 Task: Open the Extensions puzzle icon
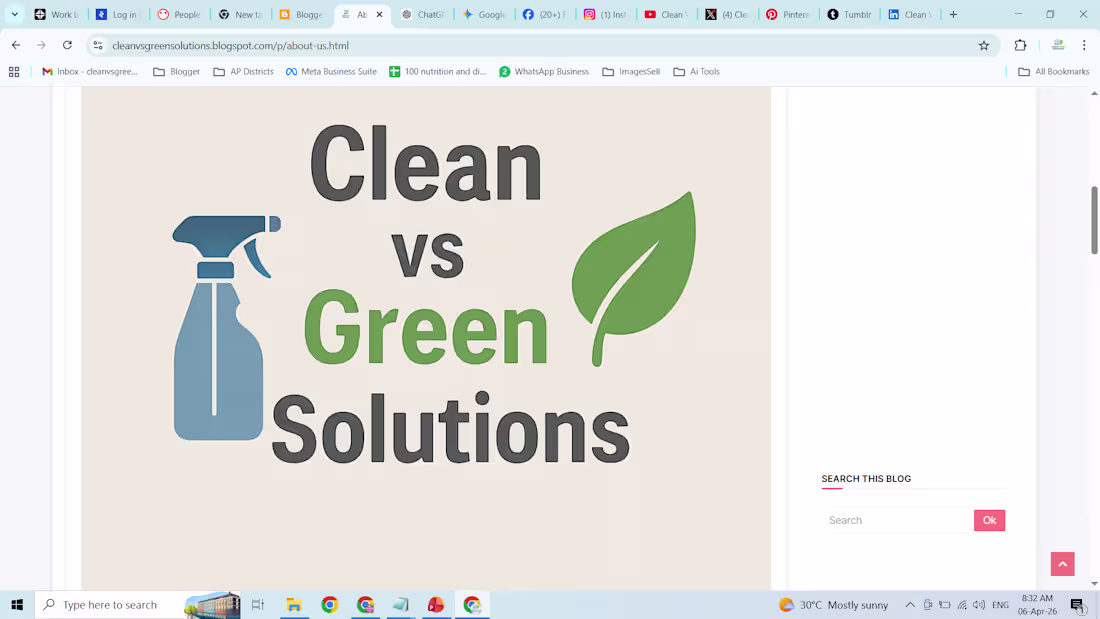click(x=1020, y=45)
